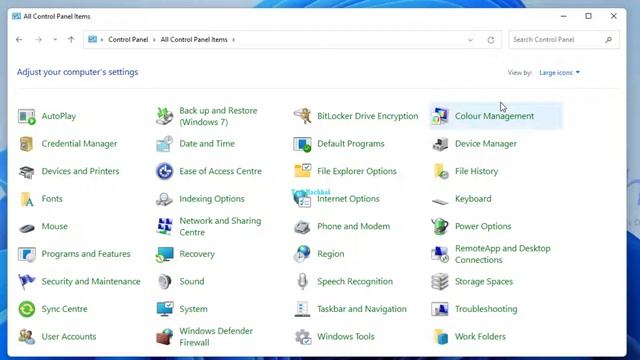The image size is (640, 360).
Task: Open File Explorer Options folder icon
Action: click(x=302, y=171)
